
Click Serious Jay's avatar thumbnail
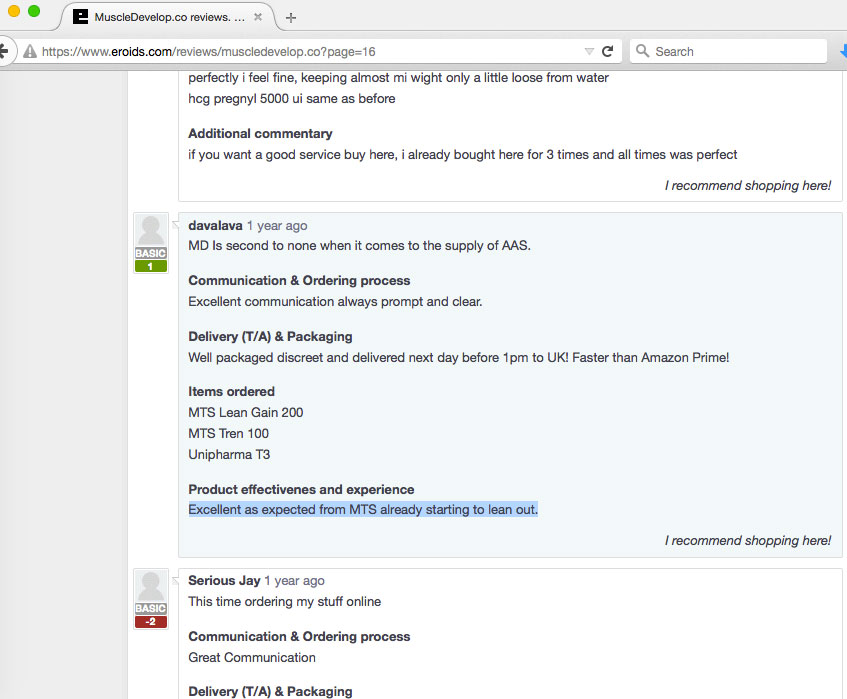point(151,586)
